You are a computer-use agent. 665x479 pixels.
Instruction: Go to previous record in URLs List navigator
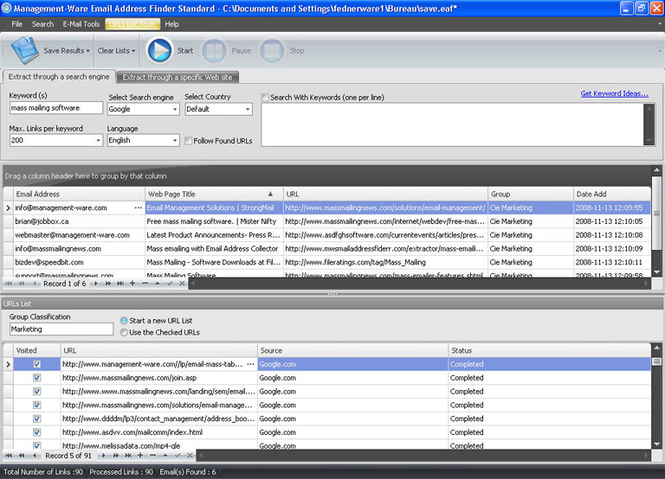coord(35,456)
